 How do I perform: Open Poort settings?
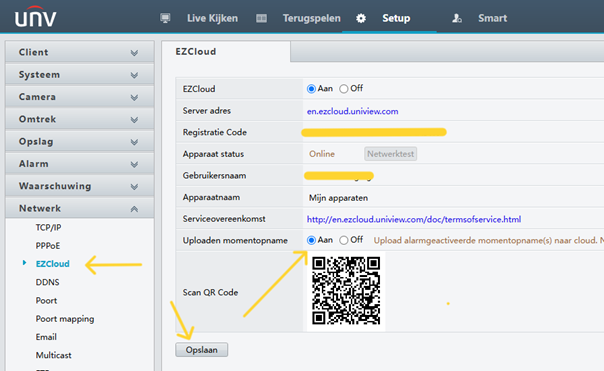(46, 300)
